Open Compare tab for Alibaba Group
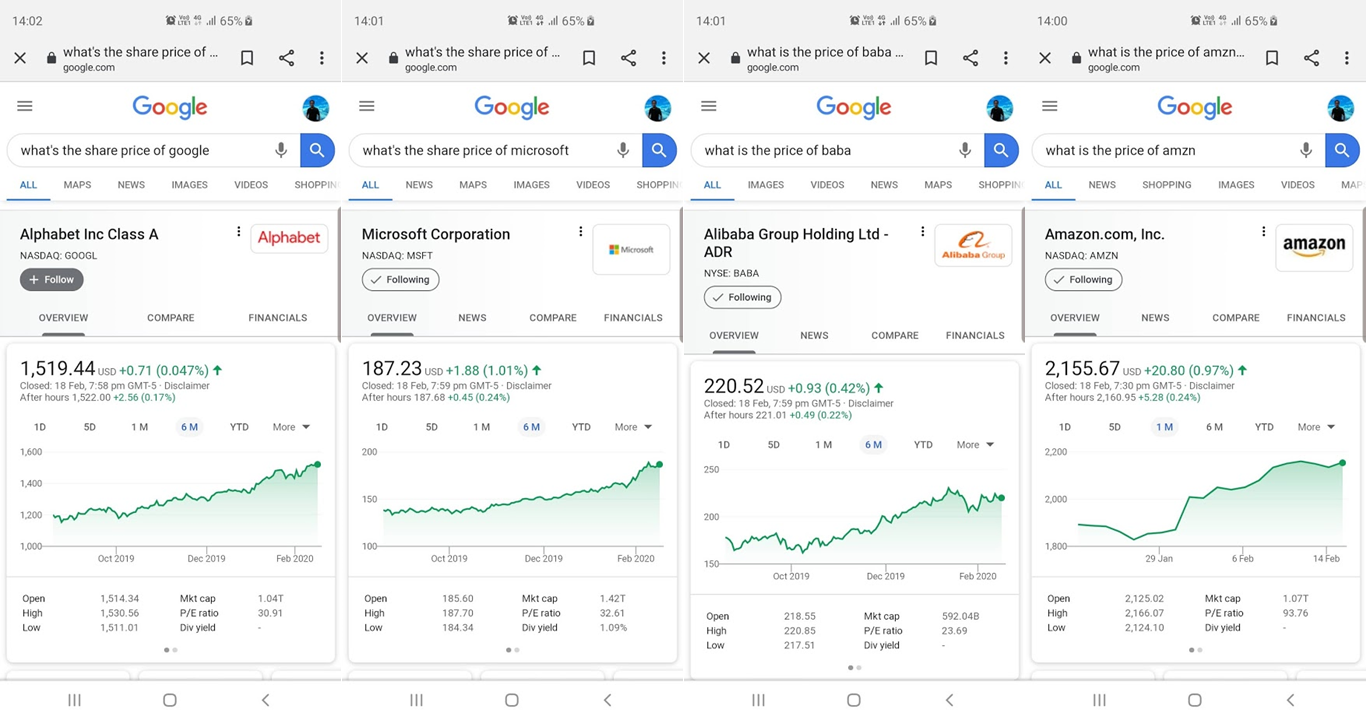The height and width of the screenshot is (720, 1366). coord(894,336)
